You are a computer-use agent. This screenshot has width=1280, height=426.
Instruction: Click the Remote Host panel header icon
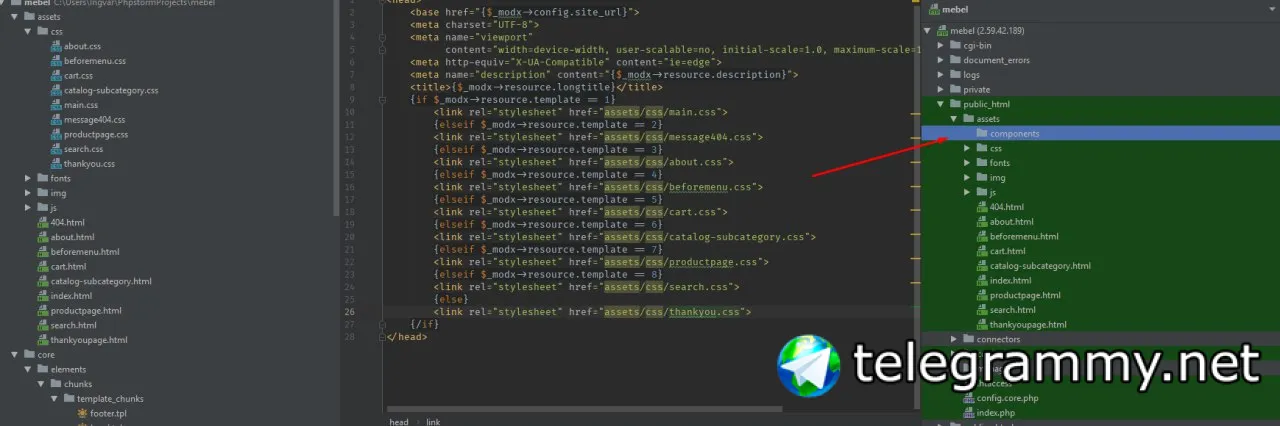pos(934,10)
